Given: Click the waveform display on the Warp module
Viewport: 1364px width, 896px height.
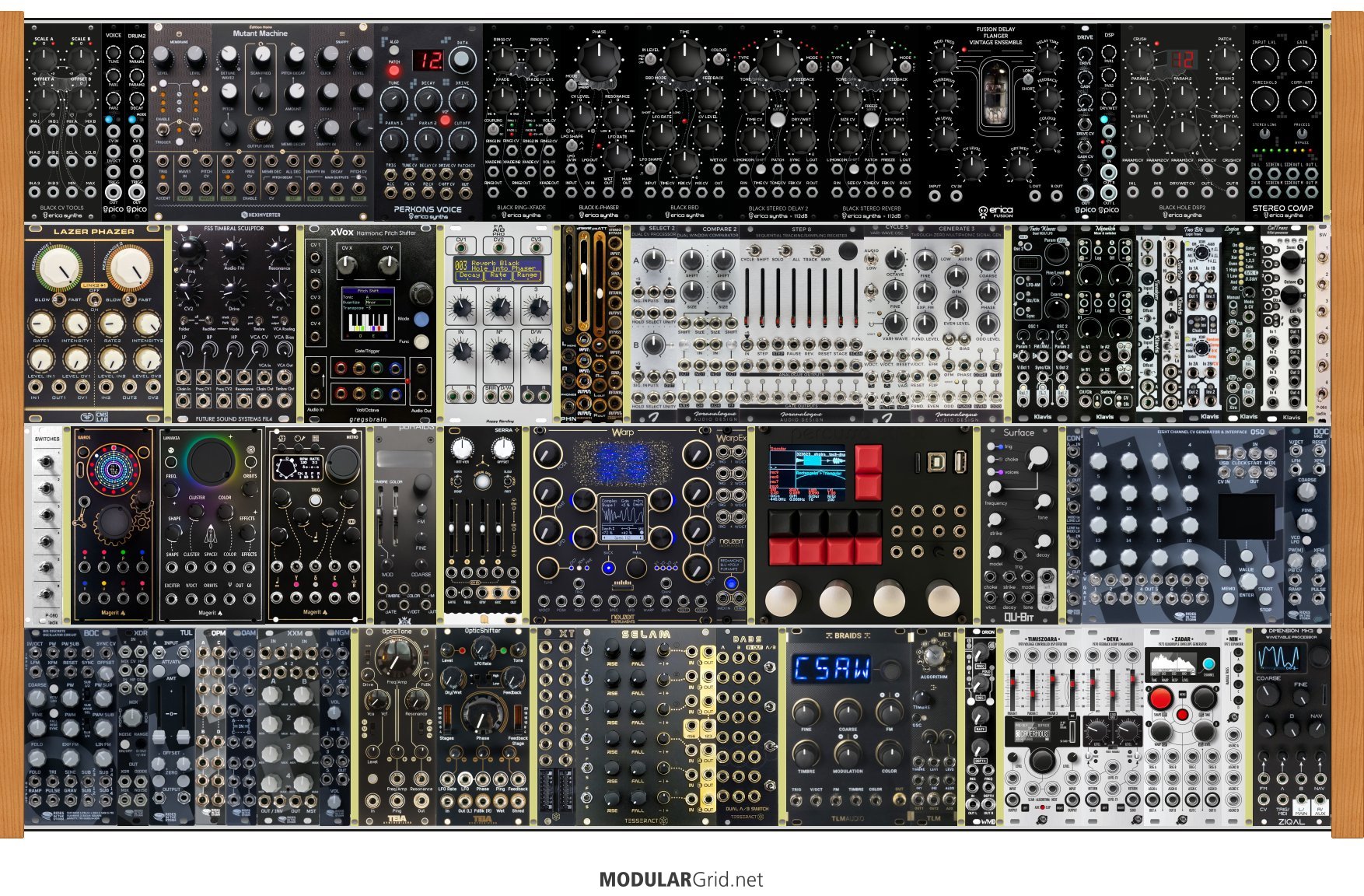Looking at the screenshot, I should pyautogui.click(x=624, y=518).
